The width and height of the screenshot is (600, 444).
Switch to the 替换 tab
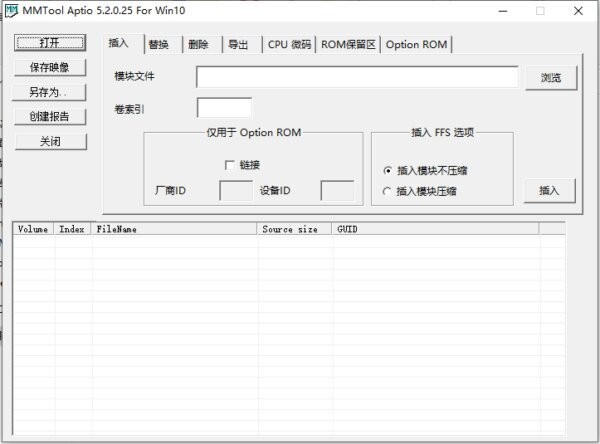(163, 45)
